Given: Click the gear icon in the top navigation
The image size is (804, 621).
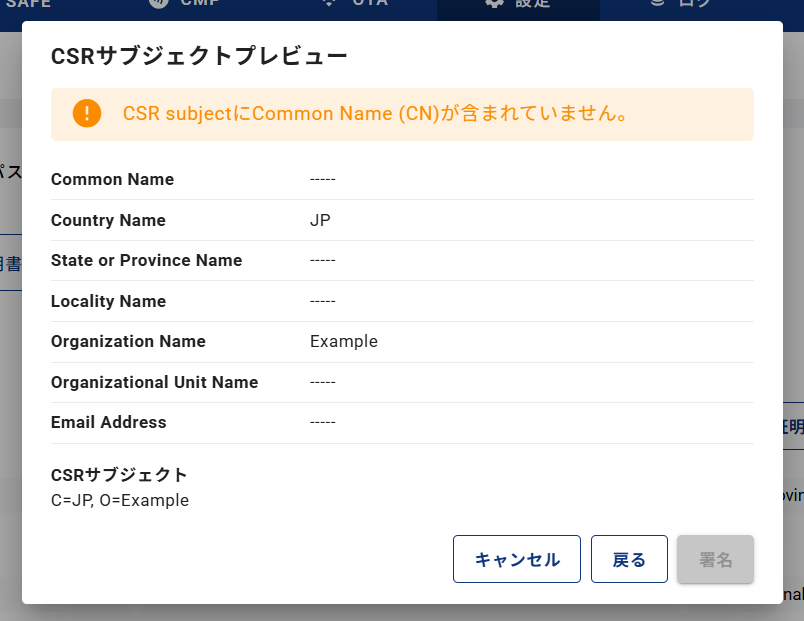Looking at the screenshot, I should [x=494, y=4].
